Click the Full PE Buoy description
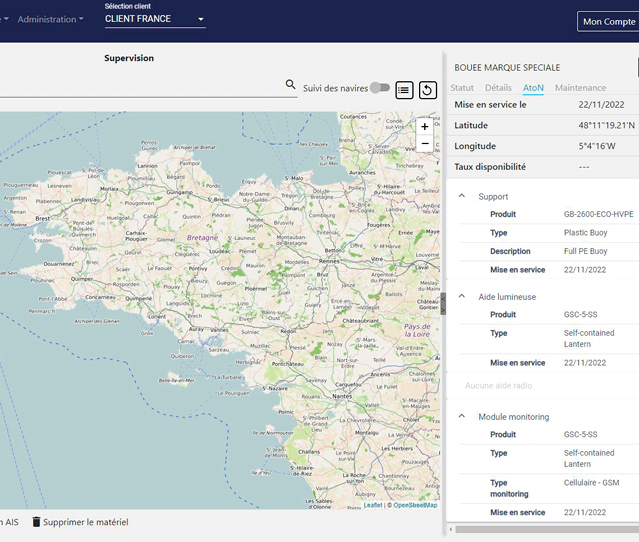 coord(585,251)
